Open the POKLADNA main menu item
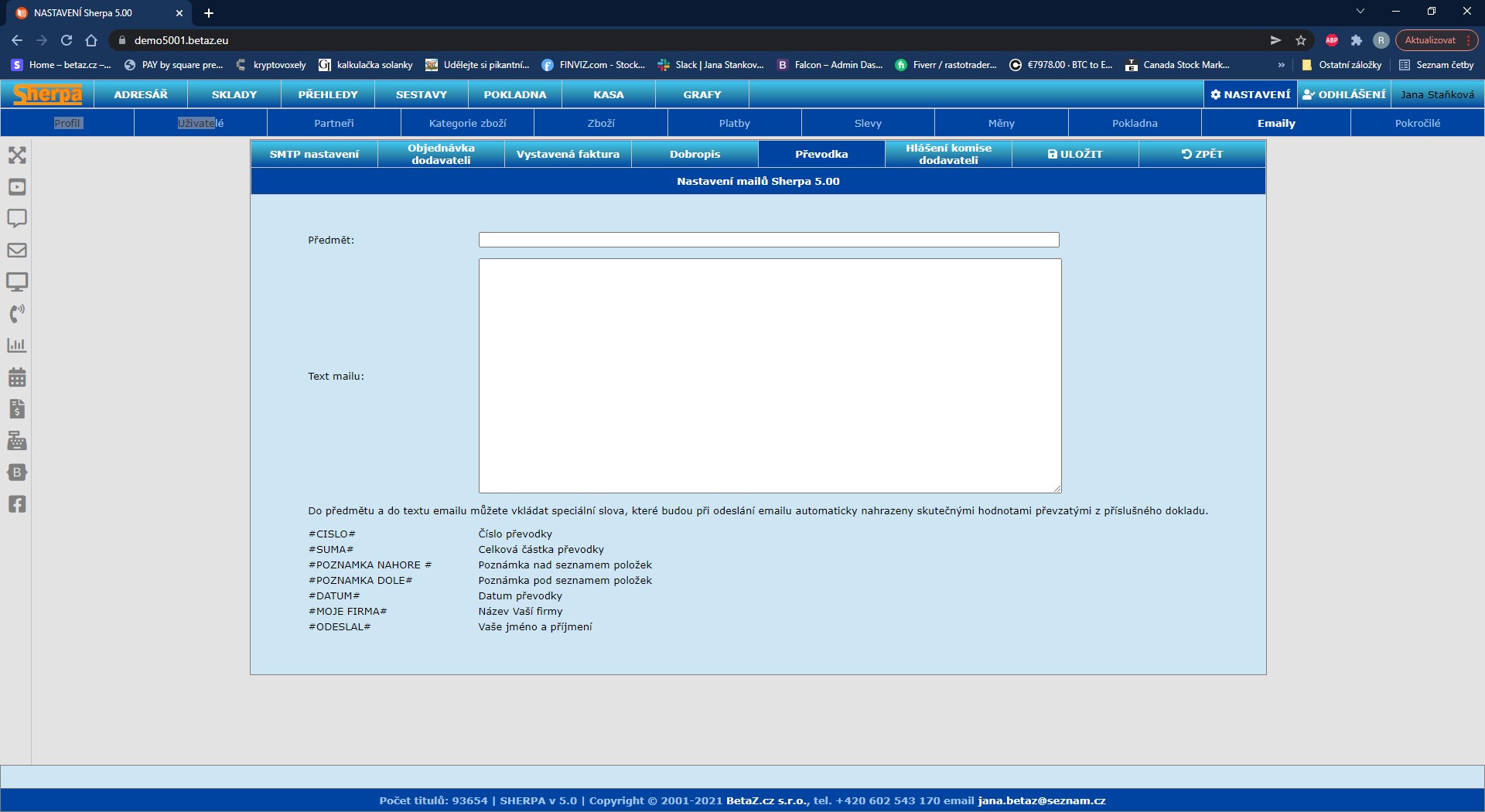The height and width of the screenshot is (812, 1485). pyautogui.click(x=515, y=94)
